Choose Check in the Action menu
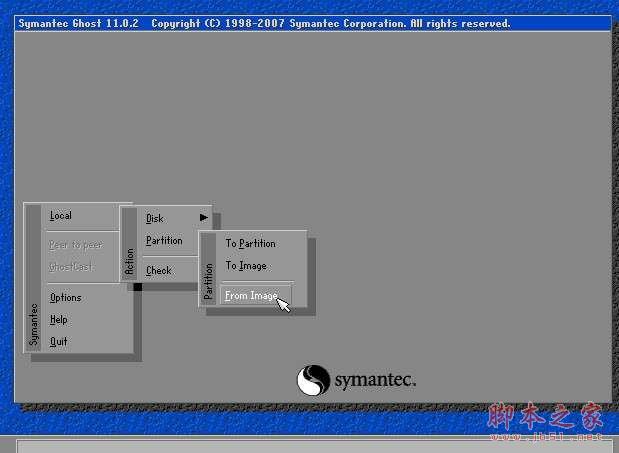619x453 pixels. click(159, 270)
